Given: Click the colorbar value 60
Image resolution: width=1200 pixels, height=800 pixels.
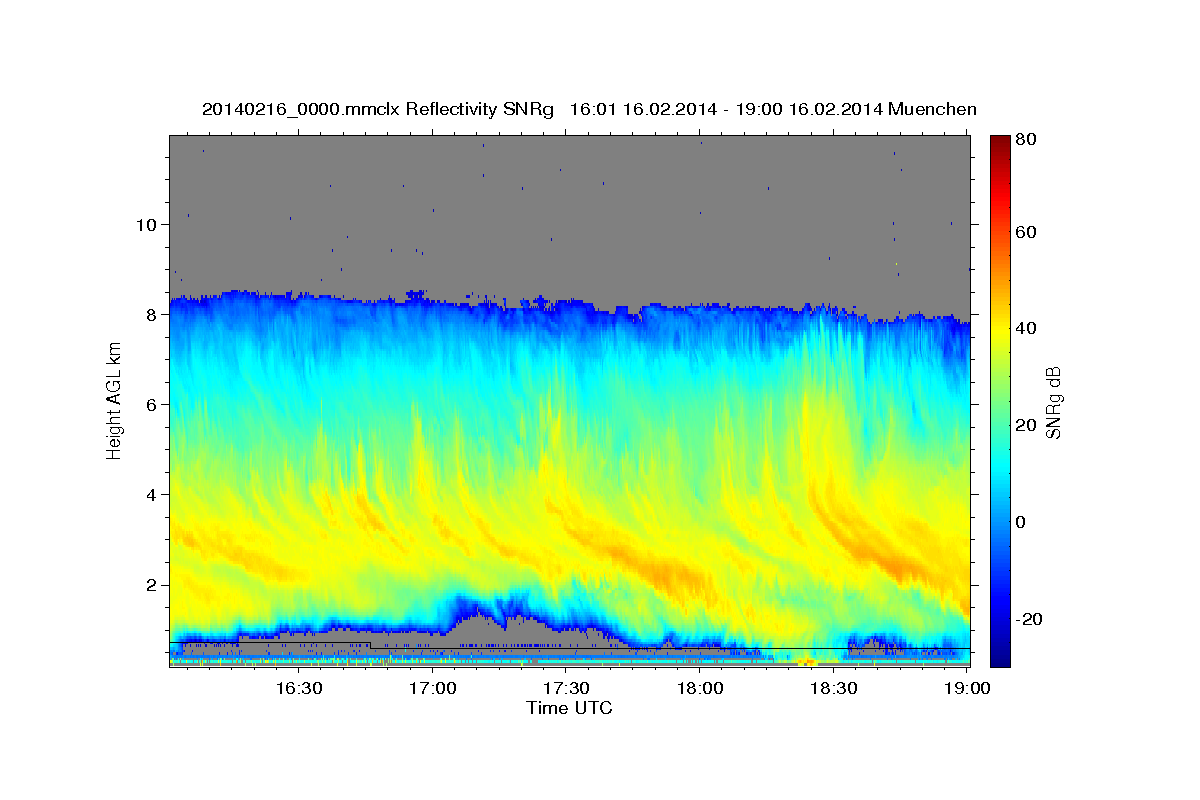Looking at the screenshot, I should (1028, 232).
